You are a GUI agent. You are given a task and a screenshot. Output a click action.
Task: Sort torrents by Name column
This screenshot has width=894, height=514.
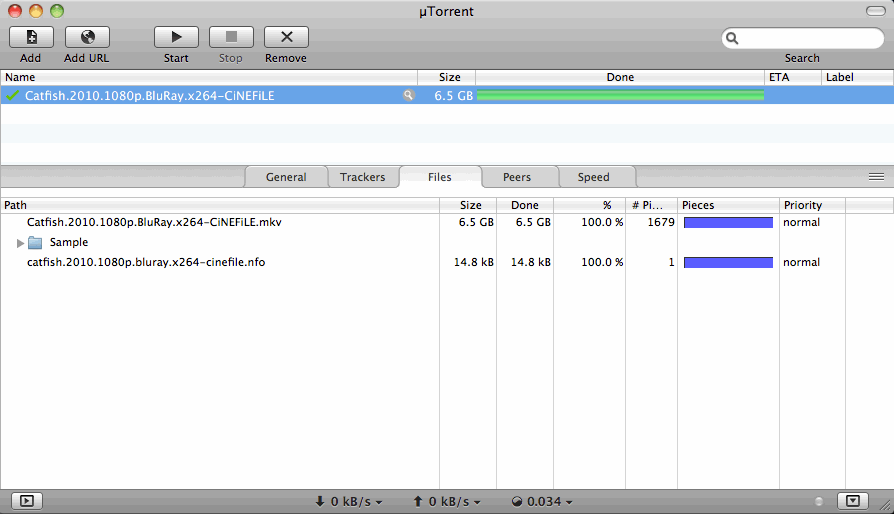tap(209, 77)
